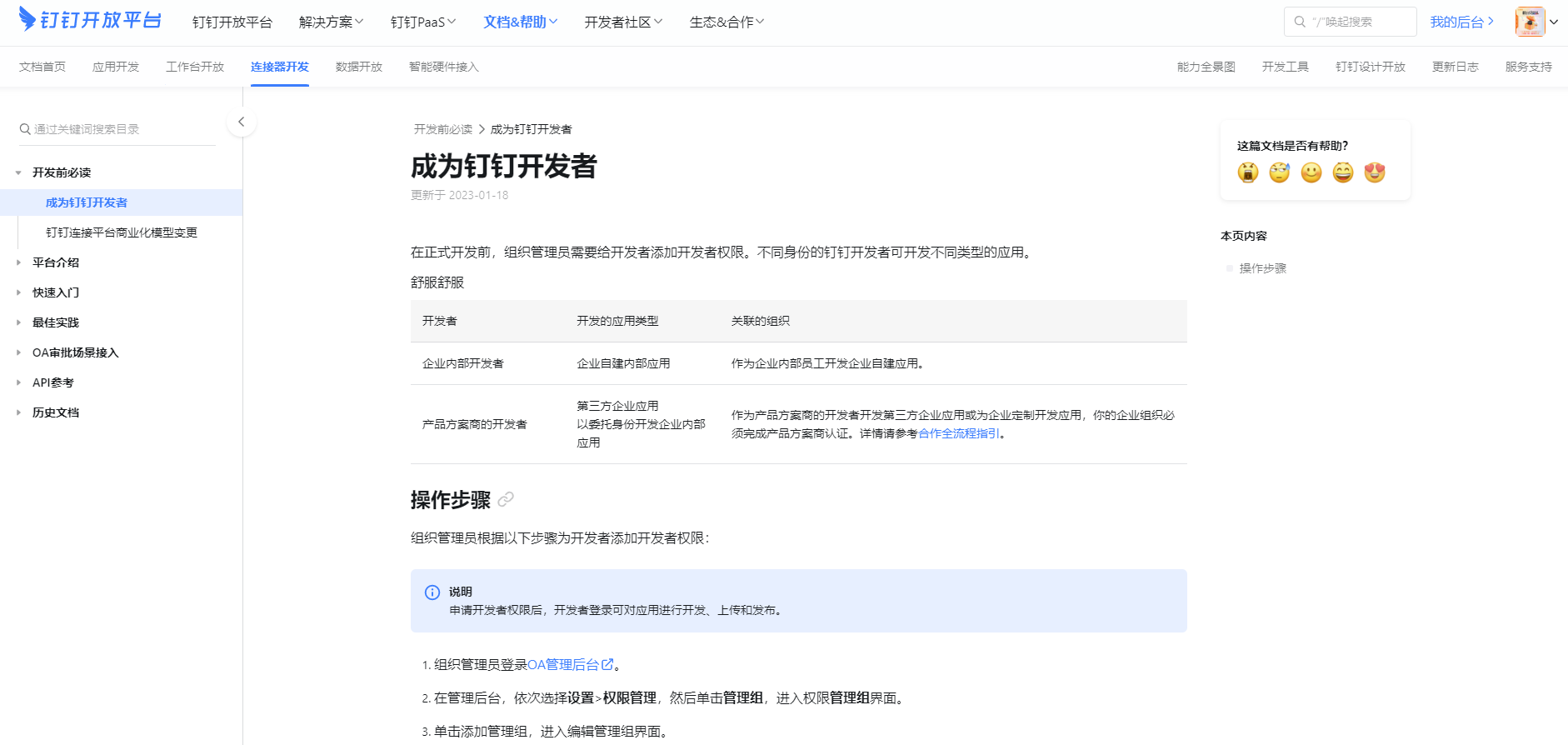Switch to the 数据开放 tab

(359, 67)
